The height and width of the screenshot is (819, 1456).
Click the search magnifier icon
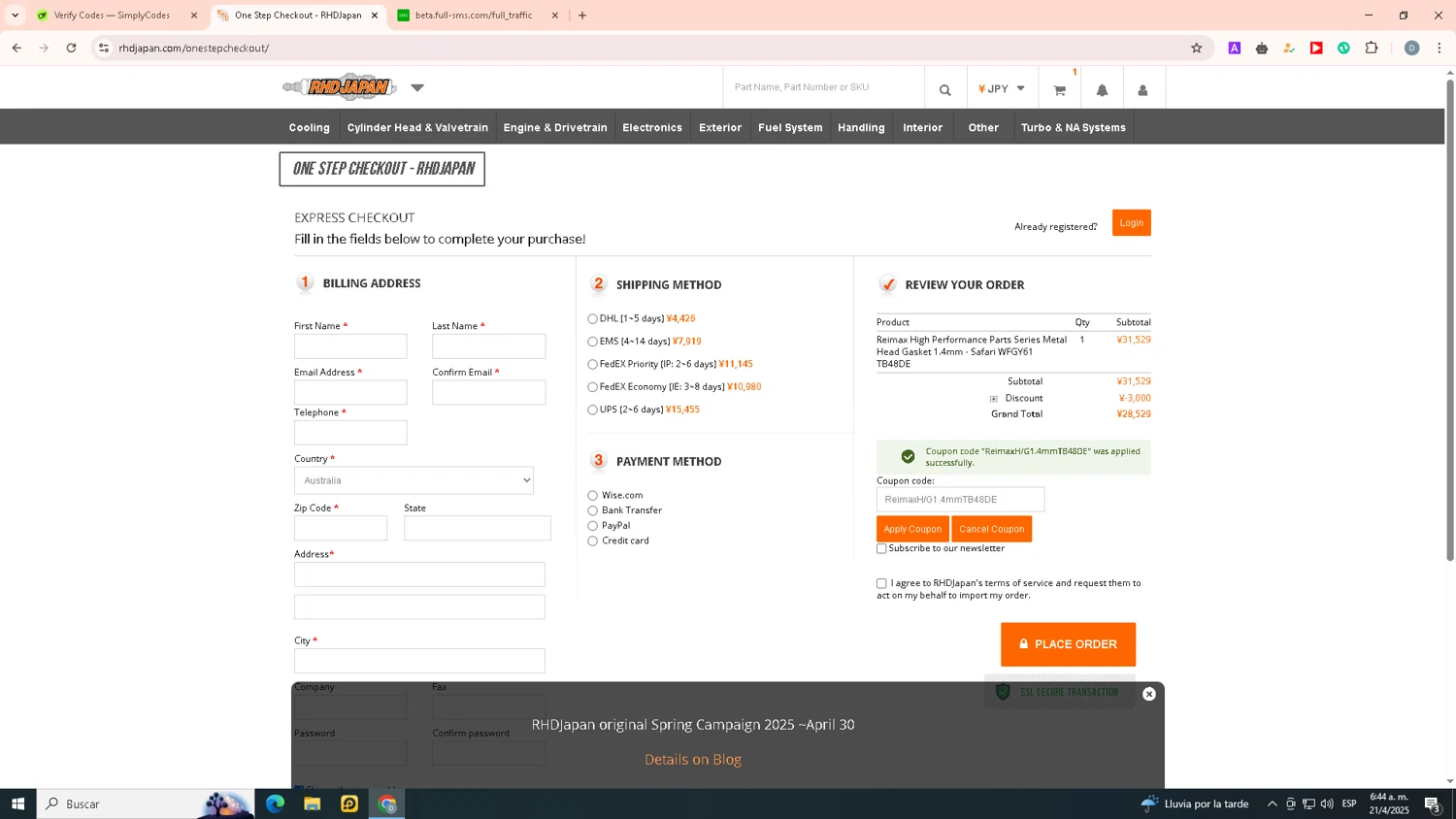945,89
